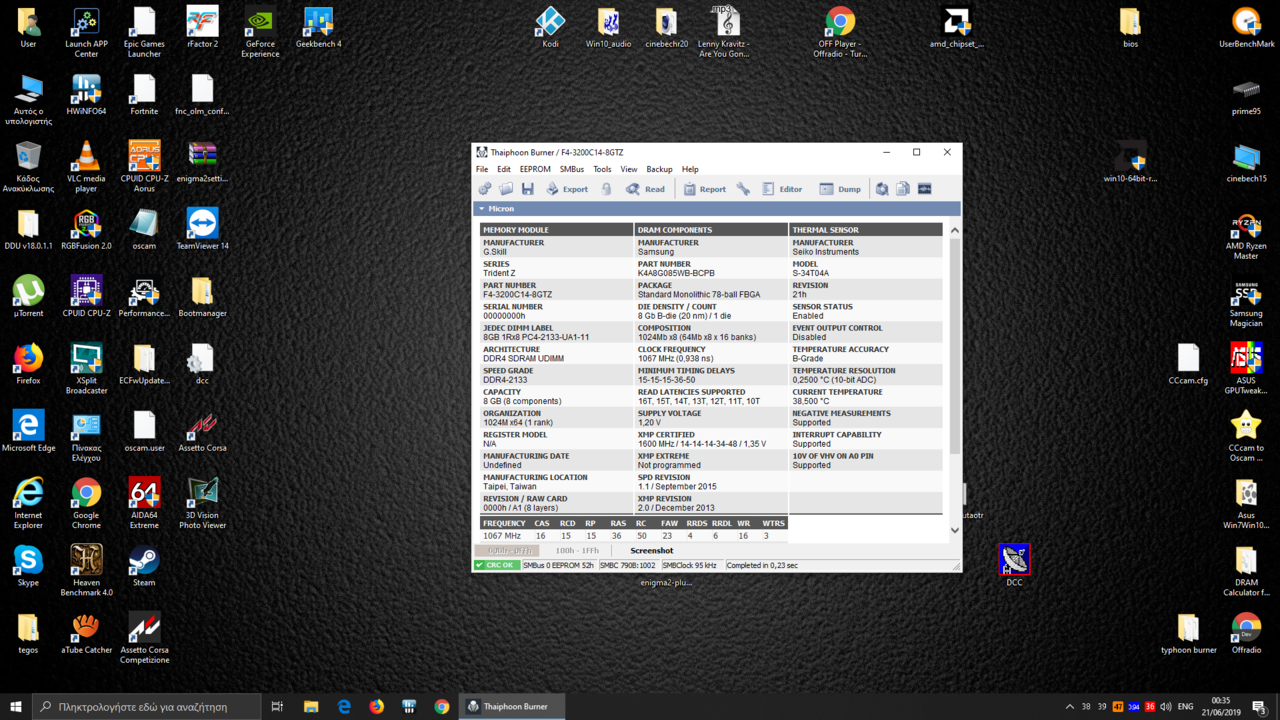Screen dimensions: 1280x720
Task: Open the View menu
Action: pyautogui.click(x=629, y=169)
